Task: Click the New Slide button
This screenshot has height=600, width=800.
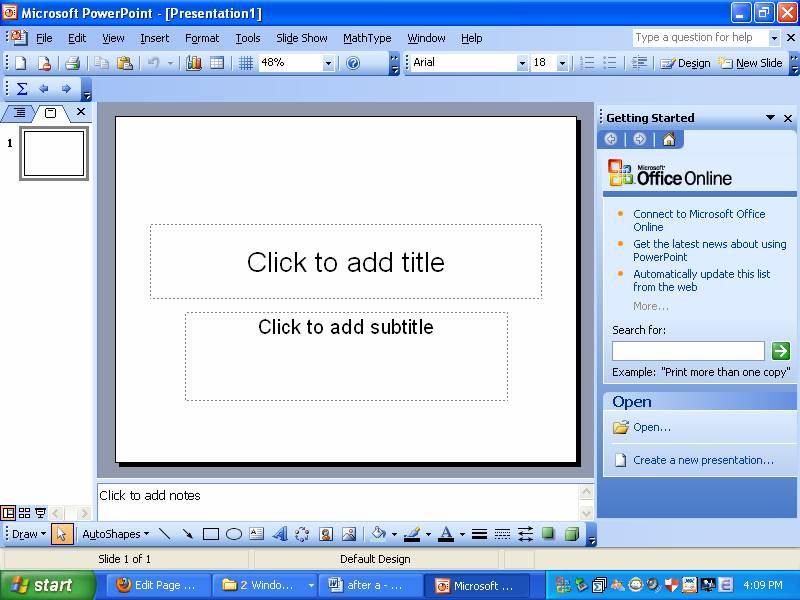Action: tap(749, 63)
